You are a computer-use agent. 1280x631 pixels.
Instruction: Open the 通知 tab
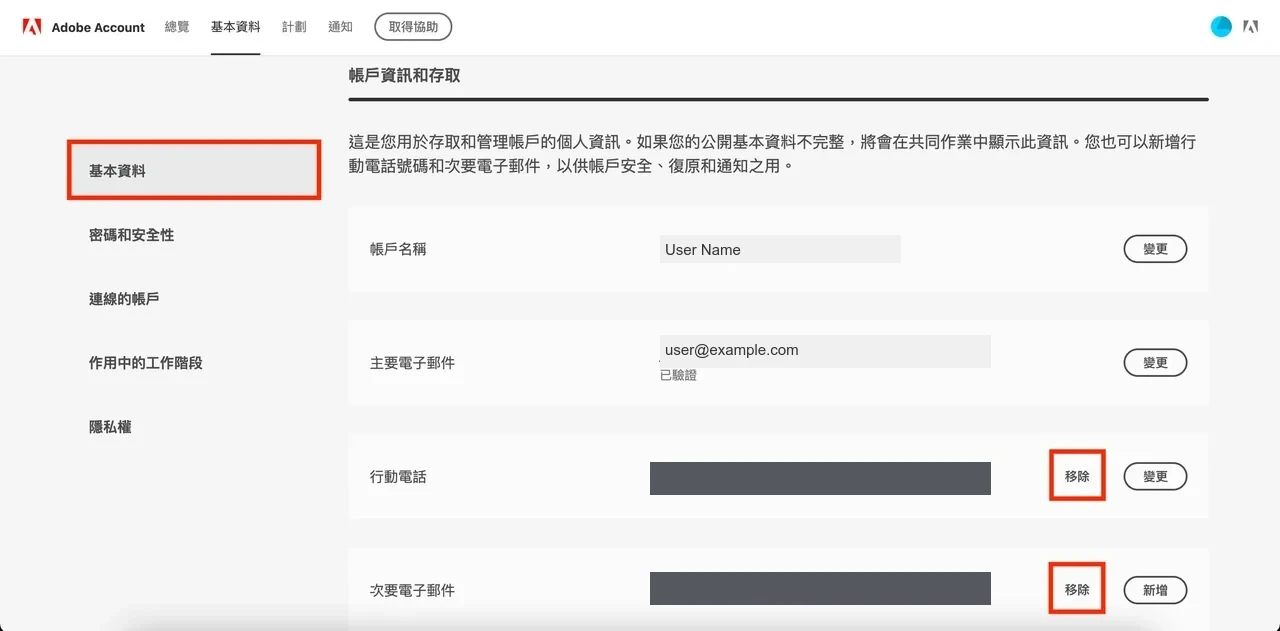(x=340, y=27)
